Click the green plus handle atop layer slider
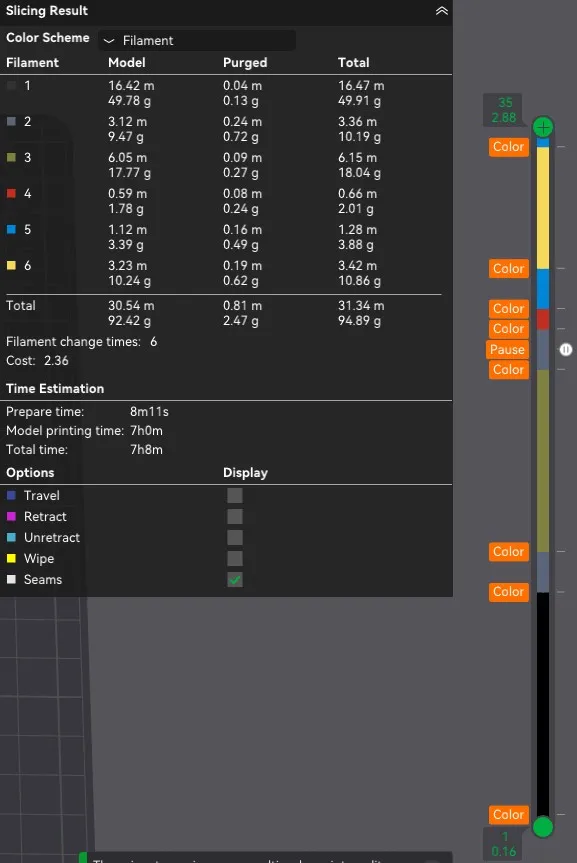Image resolution: width=577 pixels, height=863 pixels. (x=543, y=128)
